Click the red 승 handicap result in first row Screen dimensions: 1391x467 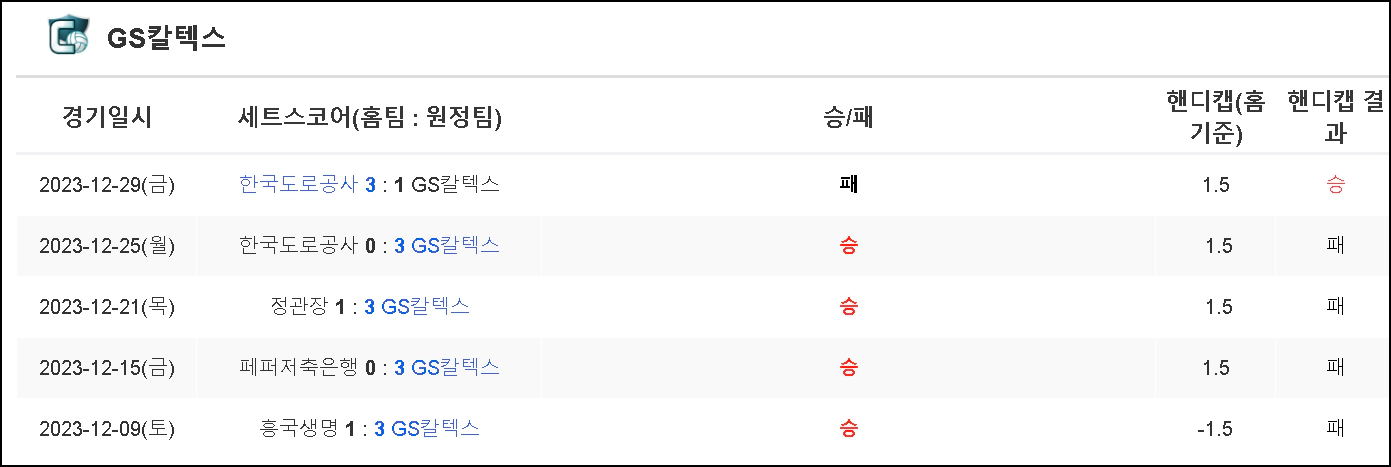pyautogui.click(x=1335, y=184)
